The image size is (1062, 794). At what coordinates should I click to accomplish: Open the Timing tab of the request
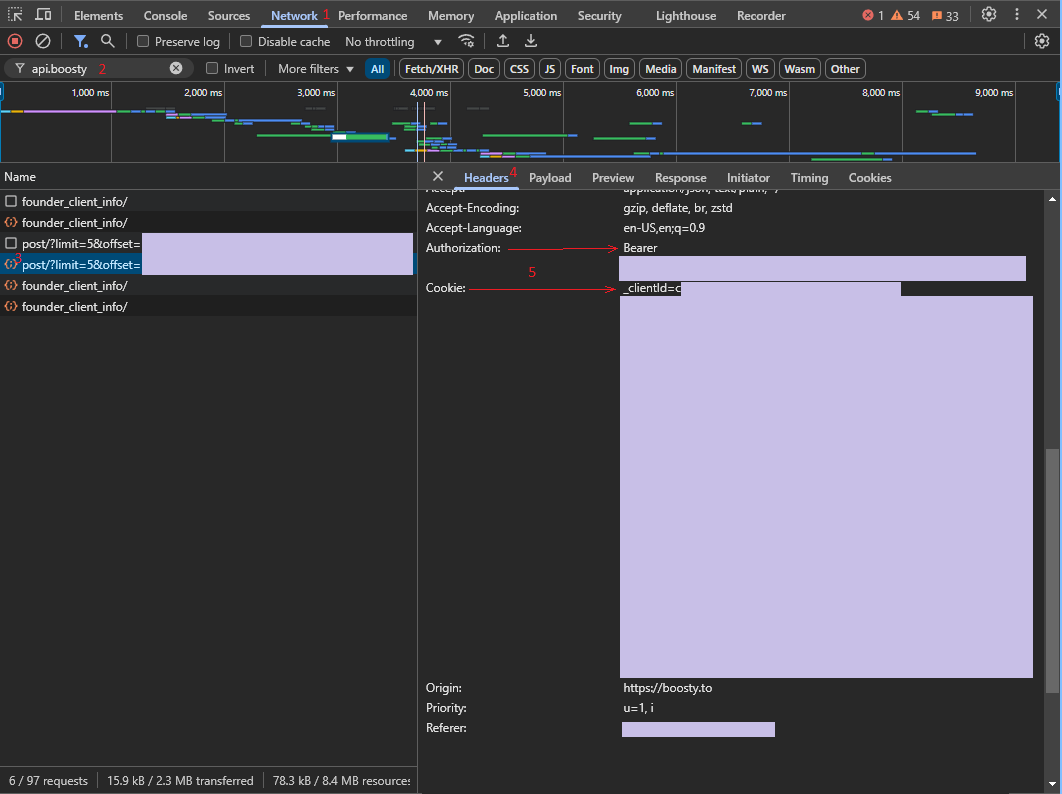pos(809,177)
